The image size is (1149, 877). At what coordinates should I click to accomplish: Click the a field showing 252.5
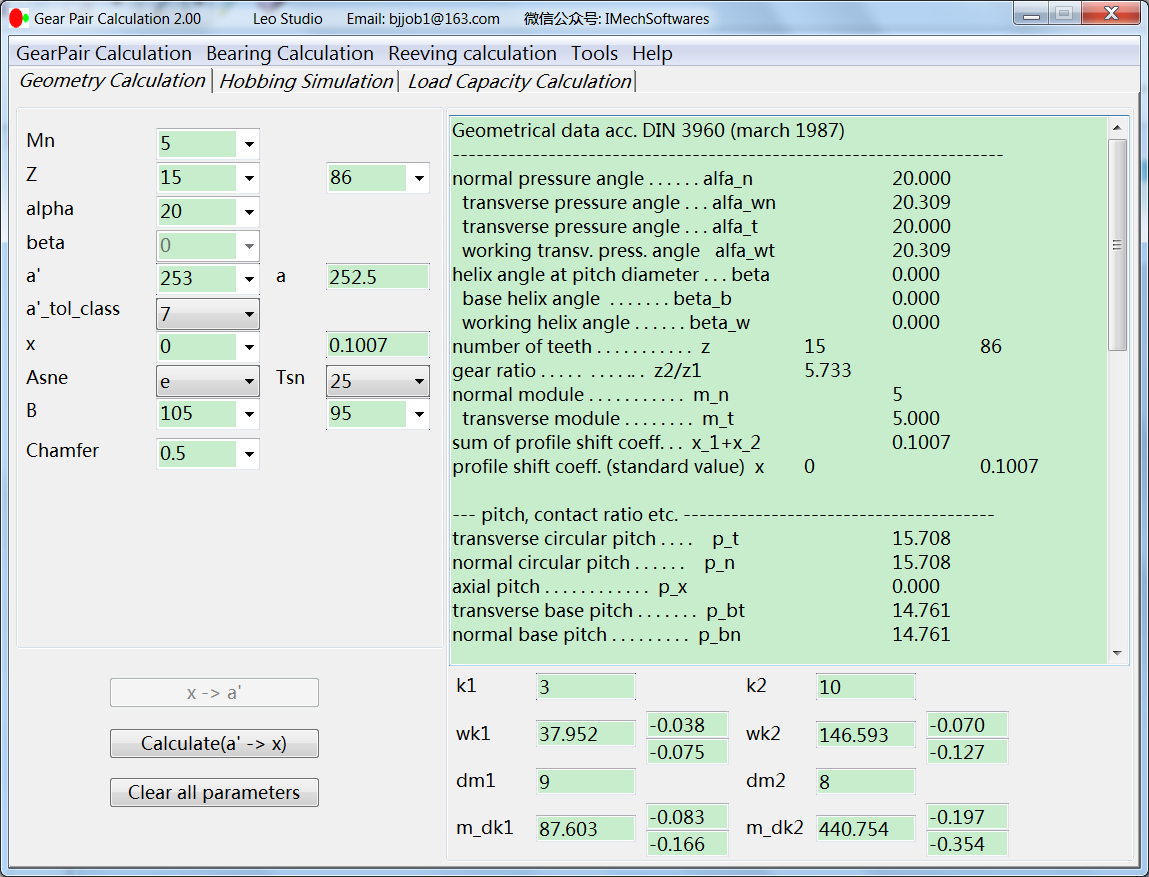coord(377,277)
